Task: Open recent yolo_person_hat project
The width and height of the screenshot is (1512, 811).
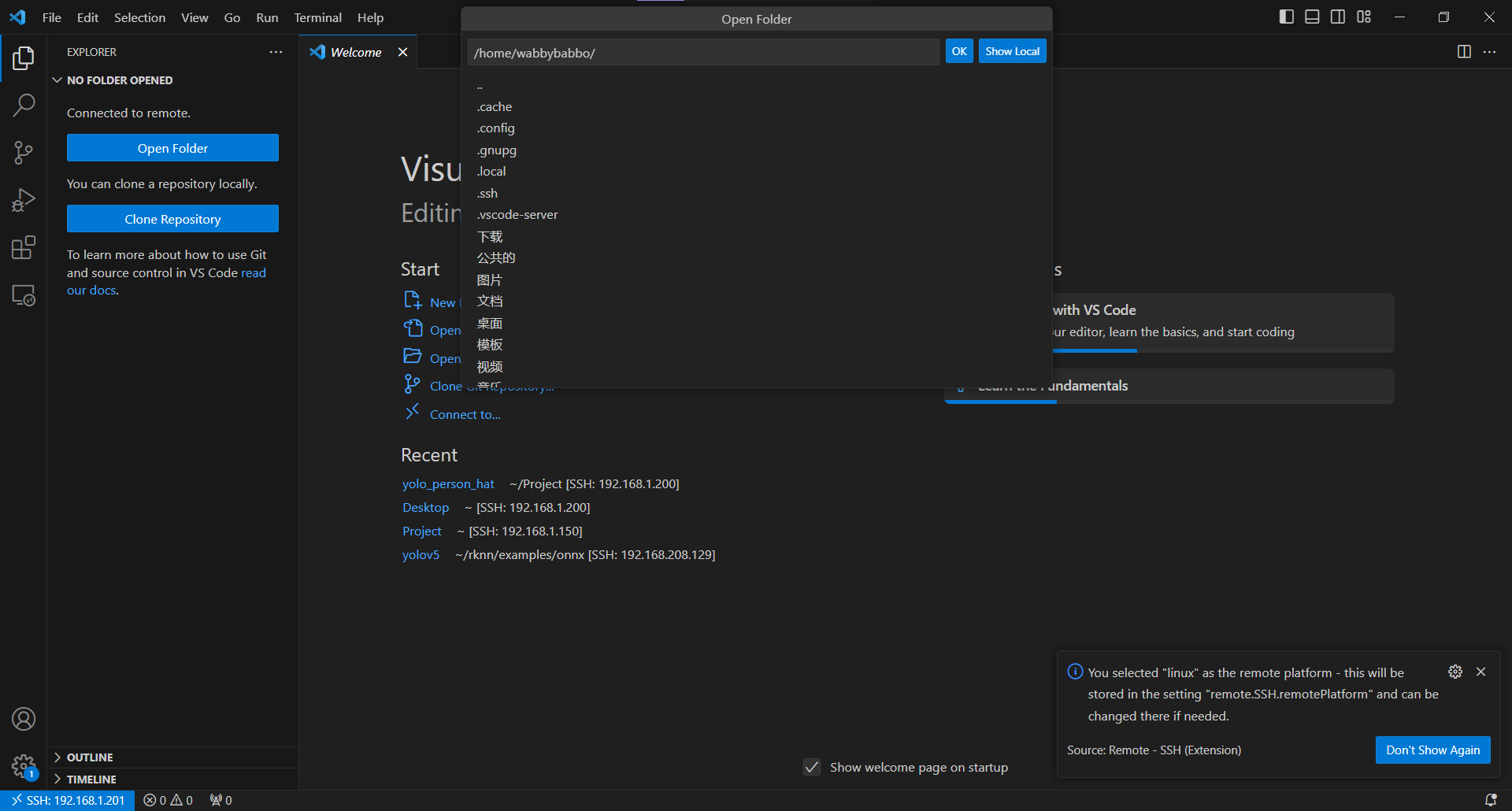Action: pos(448,483)
